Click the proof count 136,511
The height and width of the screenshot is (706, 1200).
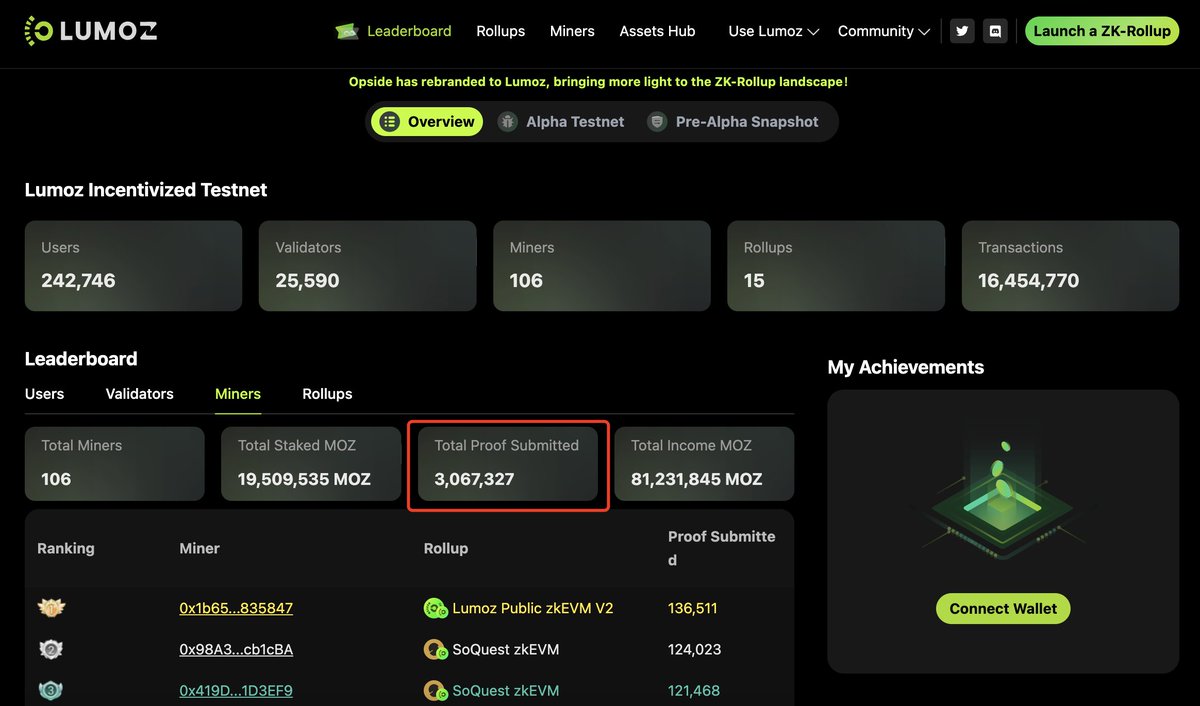pyautogui.click(x=692, y=608)
